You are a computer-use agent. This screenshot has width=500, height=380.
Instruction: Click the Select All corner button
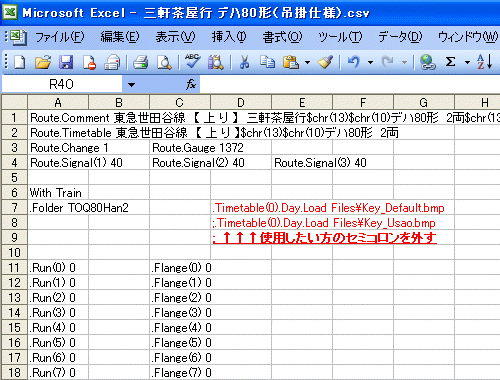pos(14,102)
